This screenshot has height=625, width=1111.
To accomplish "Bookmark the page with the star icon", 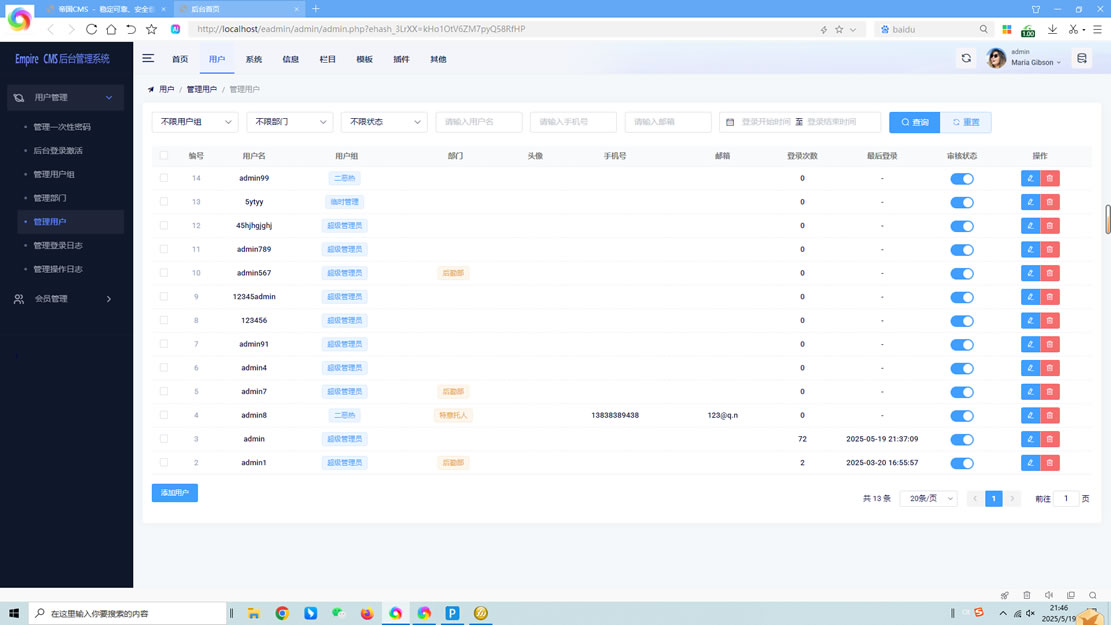I will tap(151, 29).
